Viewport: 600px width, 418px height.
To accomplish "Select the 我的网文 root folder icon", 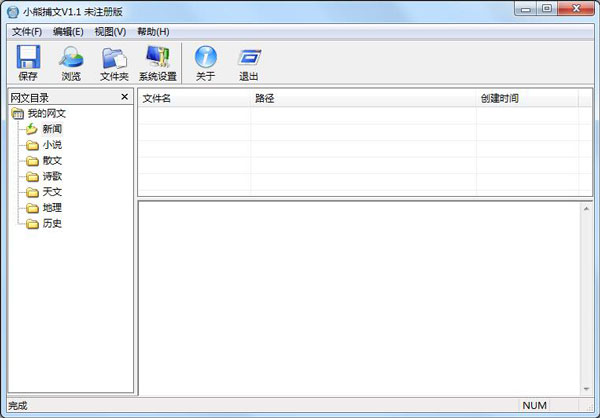I will click(17, 113).
